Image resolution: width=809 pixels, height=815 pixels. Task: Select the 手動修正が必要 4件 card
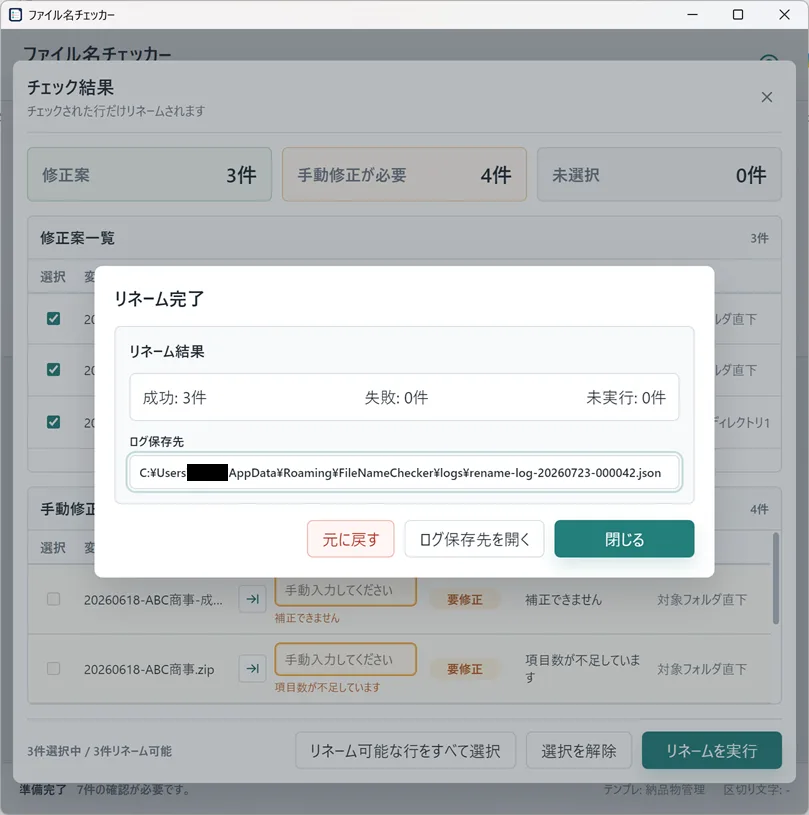404,175
